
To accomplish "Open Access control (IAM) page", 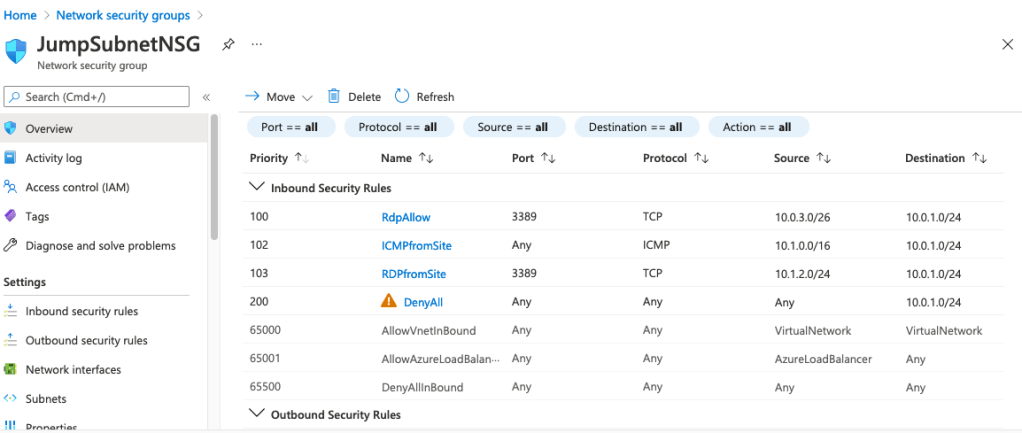I will [76, 187].
